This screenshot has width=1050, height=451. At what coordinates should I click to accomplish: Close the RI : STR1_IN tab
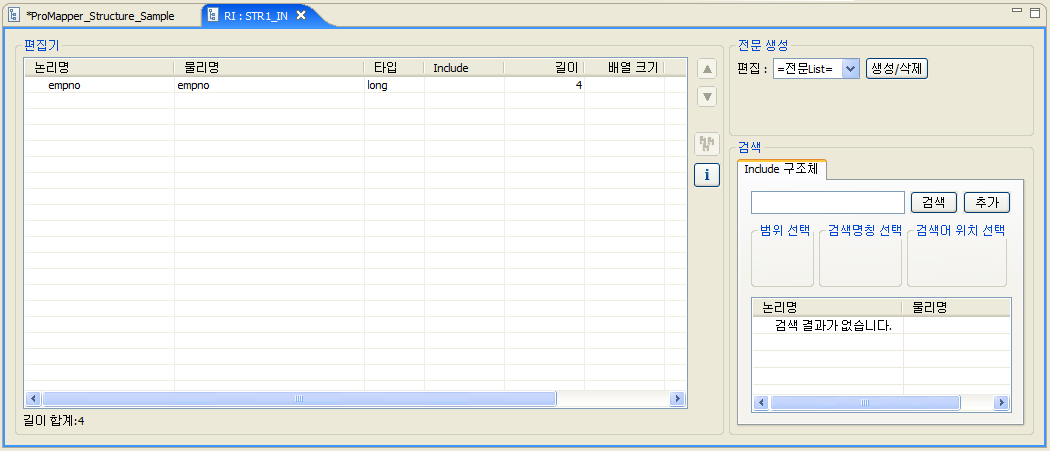(301, 15)
